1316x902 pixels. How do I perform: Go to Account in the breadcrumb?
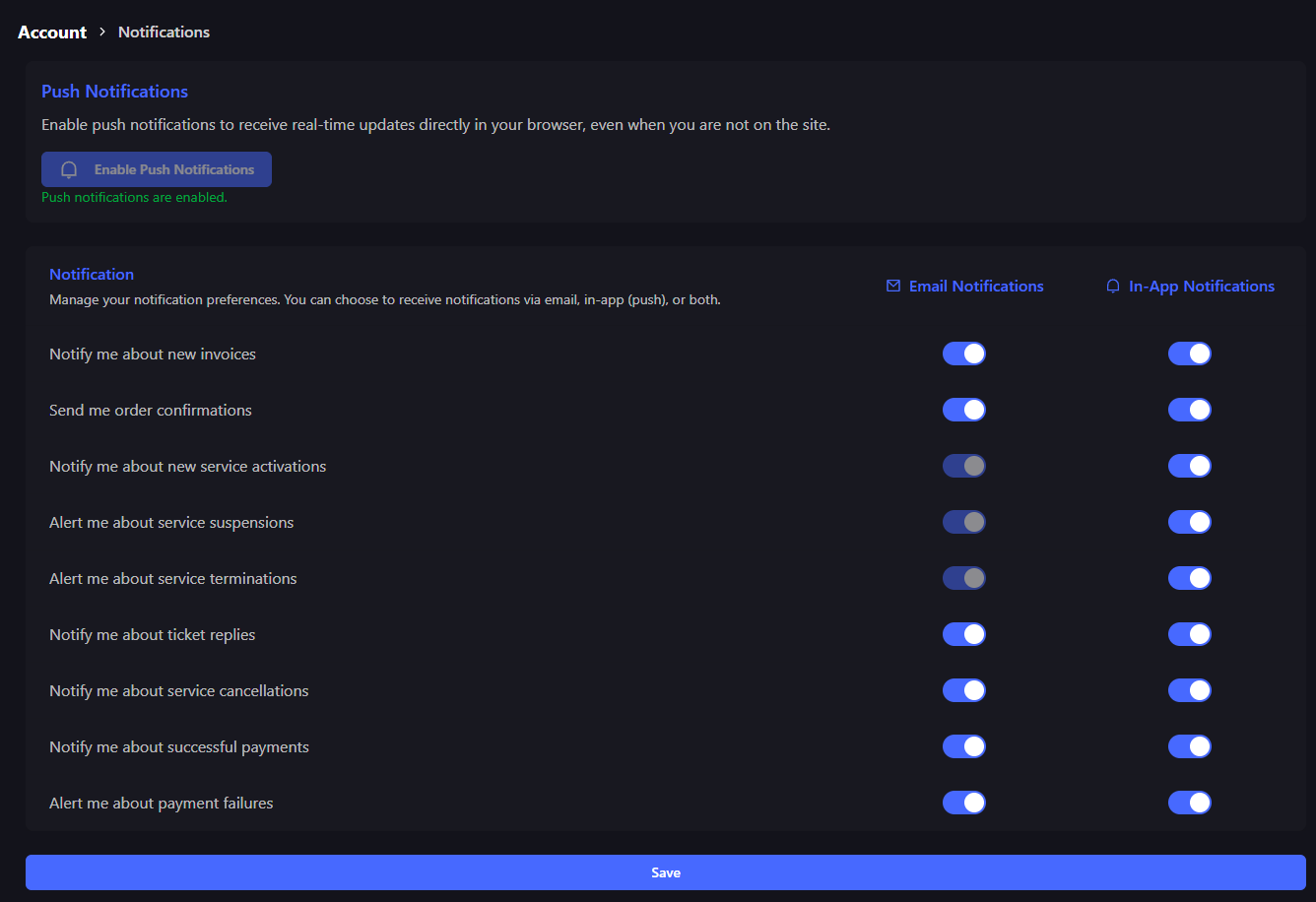pos(52,32)
